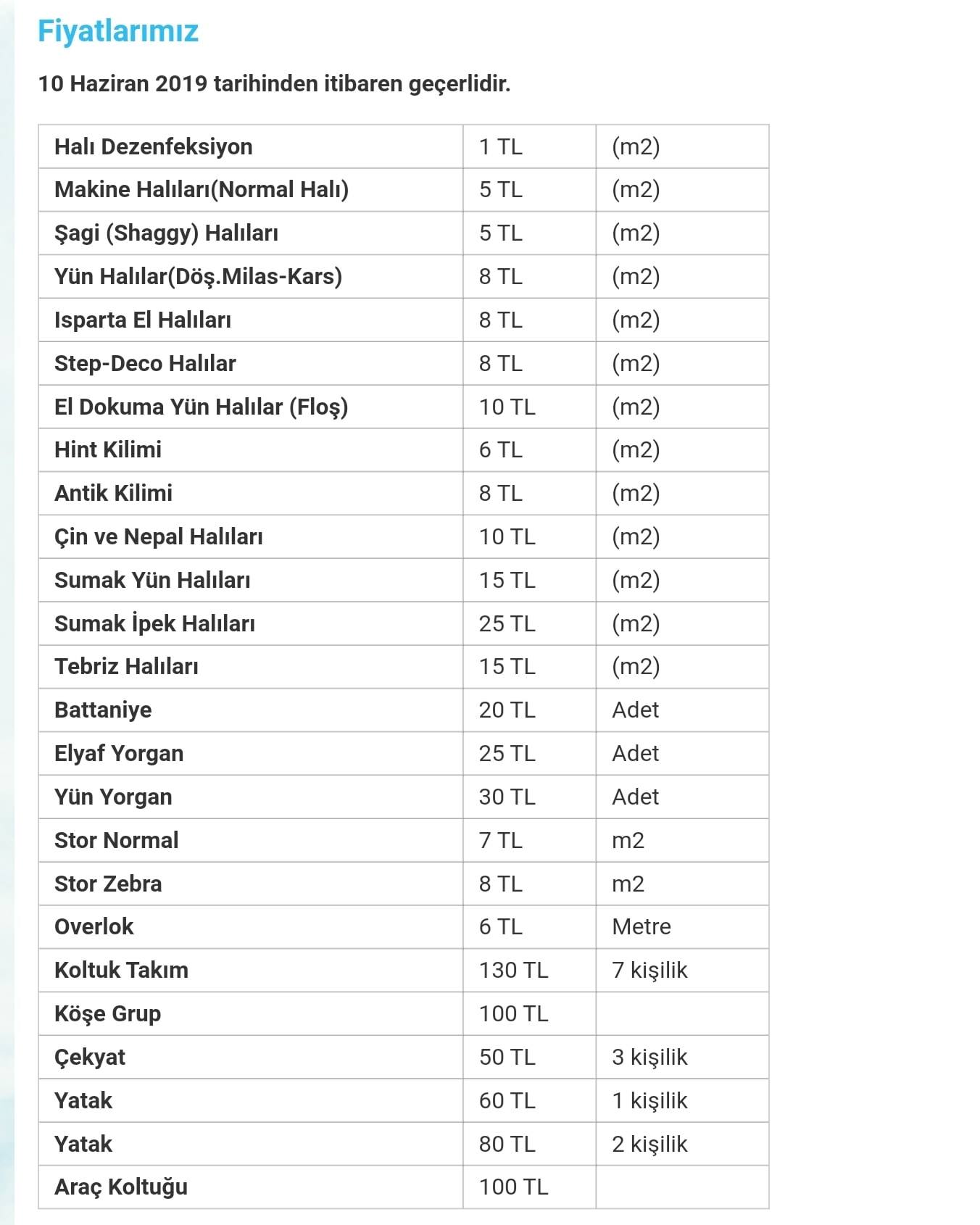Click the Hint Kilimi row label
Image resolution: width=980 pixels, height=1225 pixels.
[x=108, y=449]
